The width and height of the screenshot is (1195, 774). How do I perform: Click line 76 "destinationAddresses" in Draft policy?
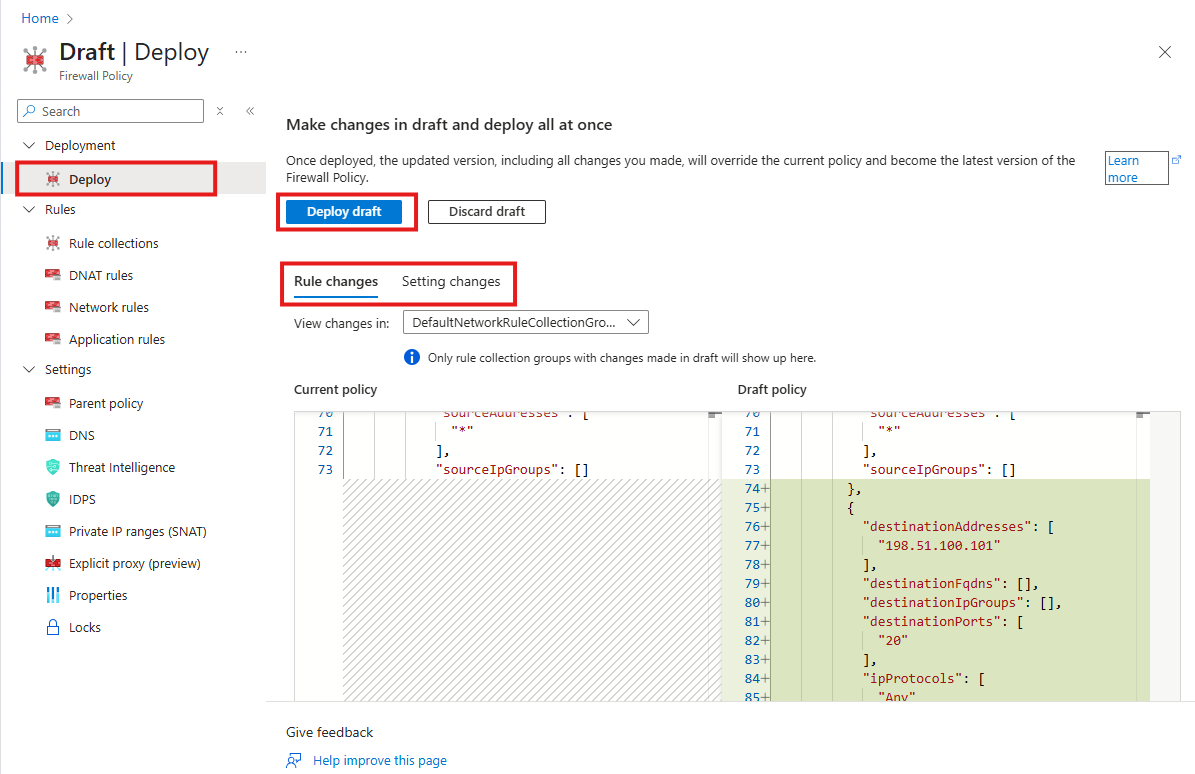(x=947, y=526)
